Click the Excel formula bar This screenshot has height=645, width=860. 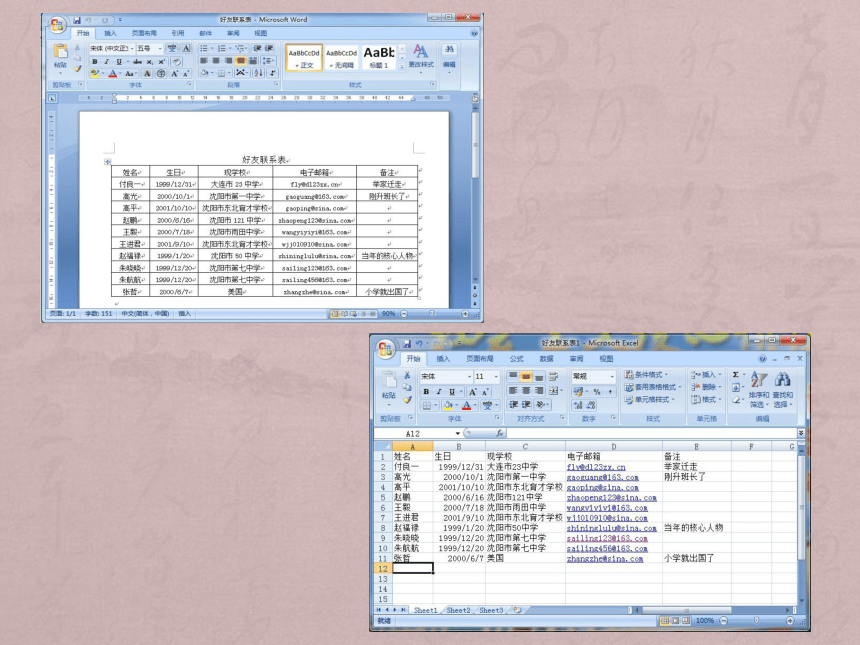pyautogui.click(x=651, y=433)
